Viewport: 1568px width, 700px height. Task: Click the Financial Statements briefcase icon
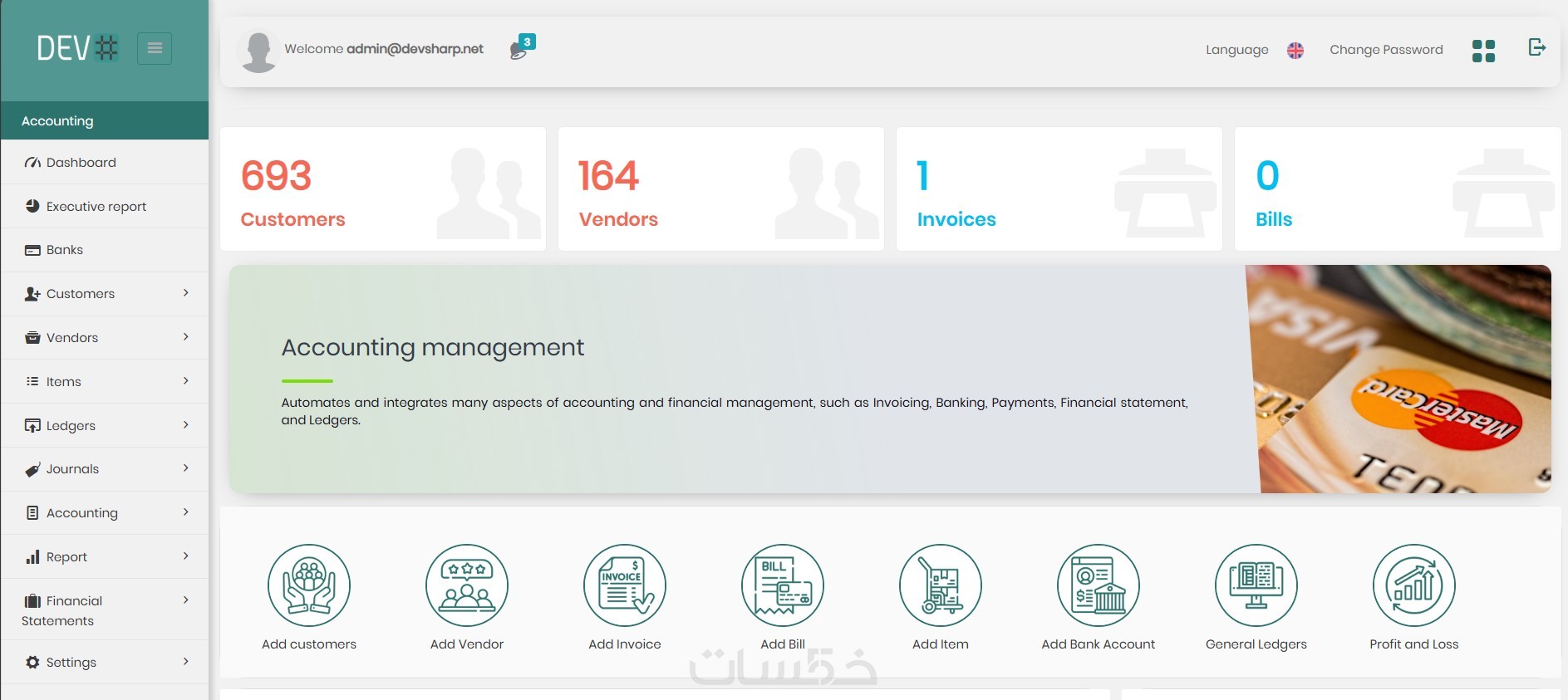32,601
